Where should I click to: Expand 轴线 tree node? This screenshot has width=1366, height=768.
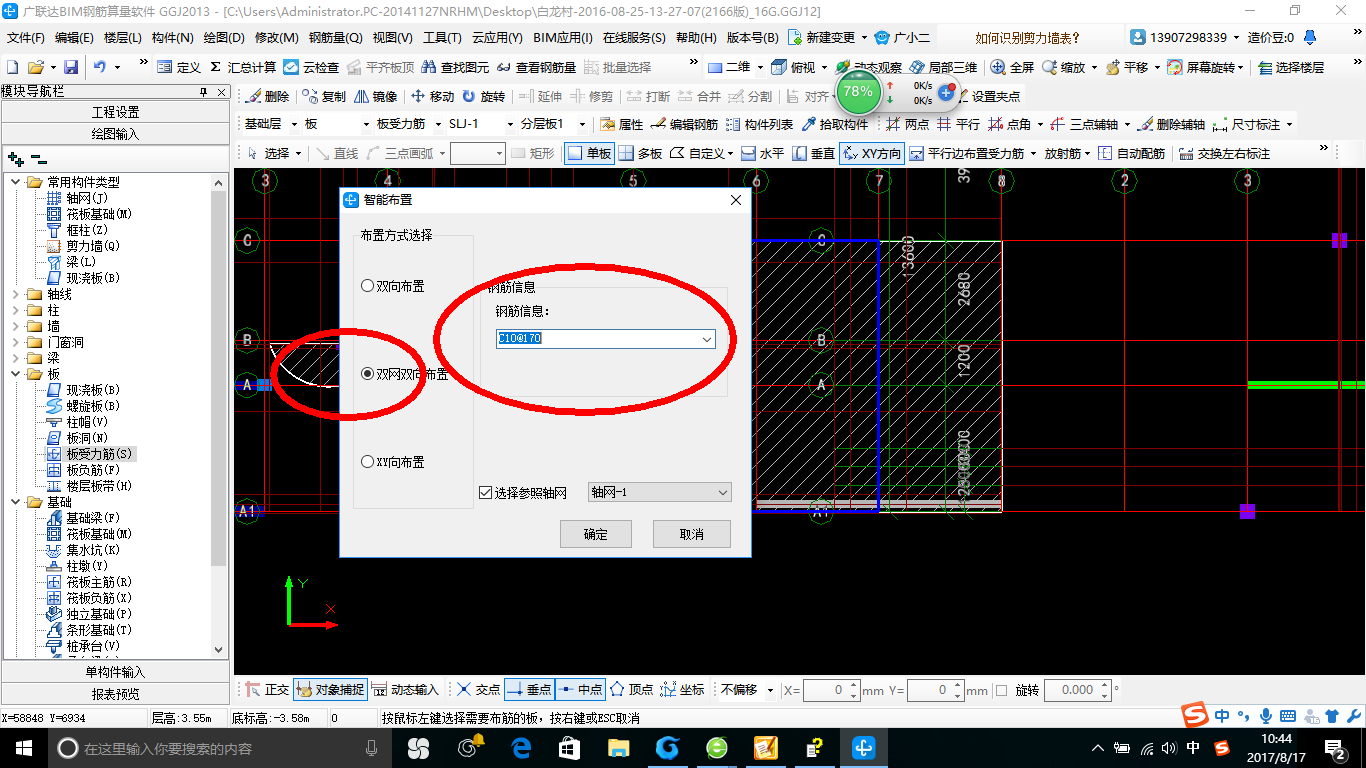point(16,294)
